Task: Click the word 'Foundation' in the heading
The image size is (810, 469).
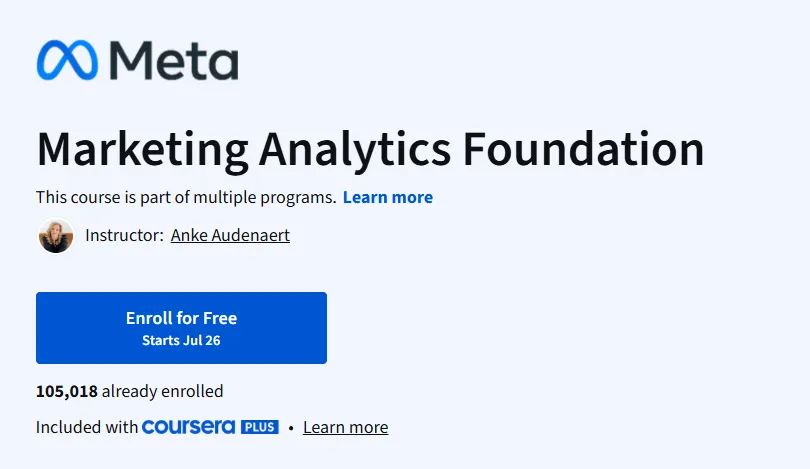Action: point(584,149)
